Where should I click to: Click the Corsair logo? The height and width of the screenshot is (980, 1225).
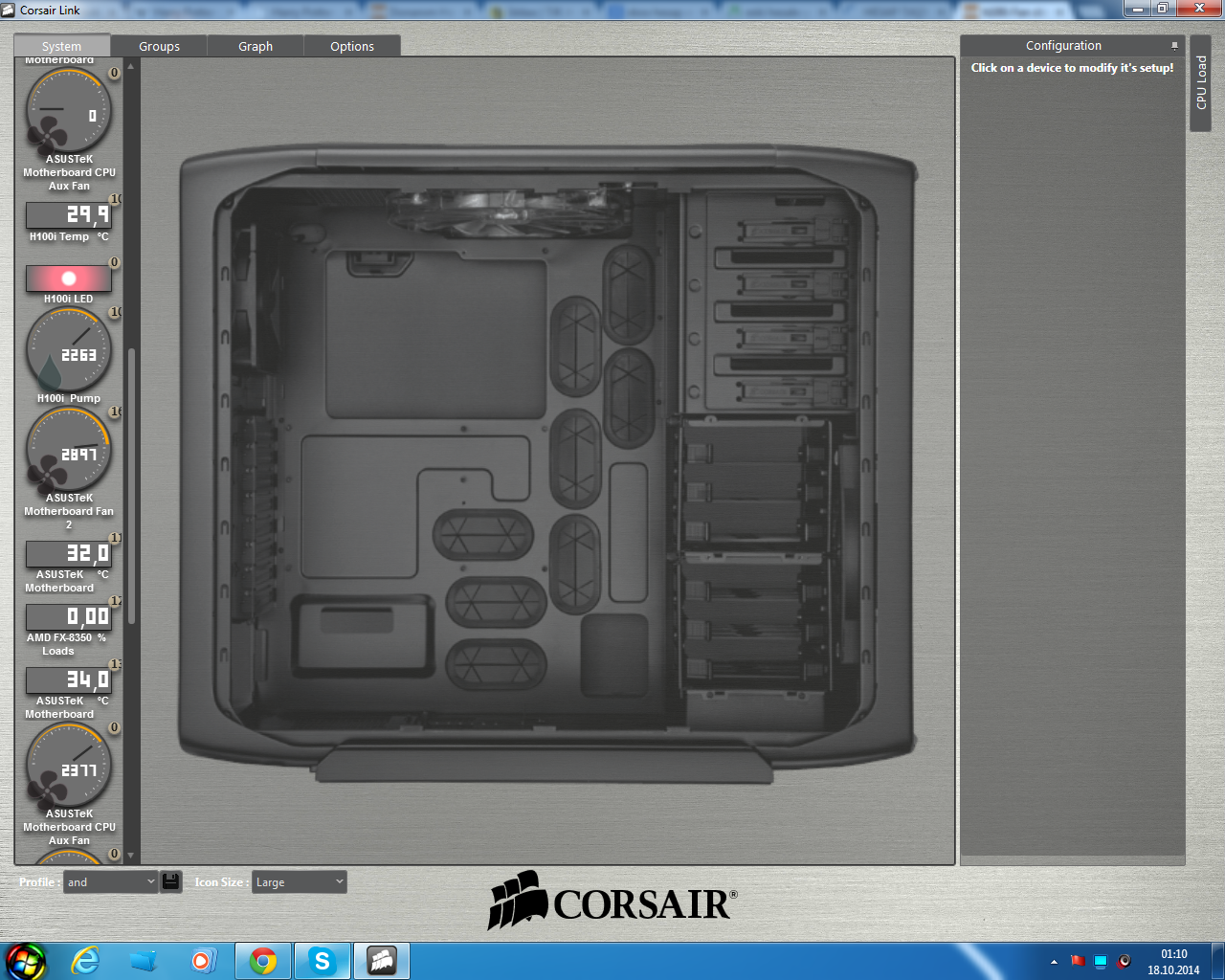tap(612, 901)
